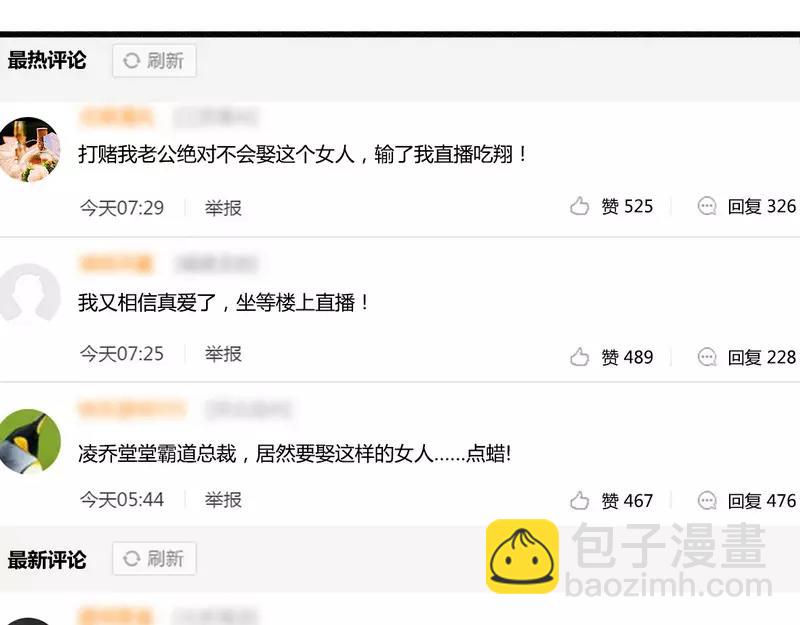
Task: Select the 最新评论 heading
Action: (x=47, y=560)
